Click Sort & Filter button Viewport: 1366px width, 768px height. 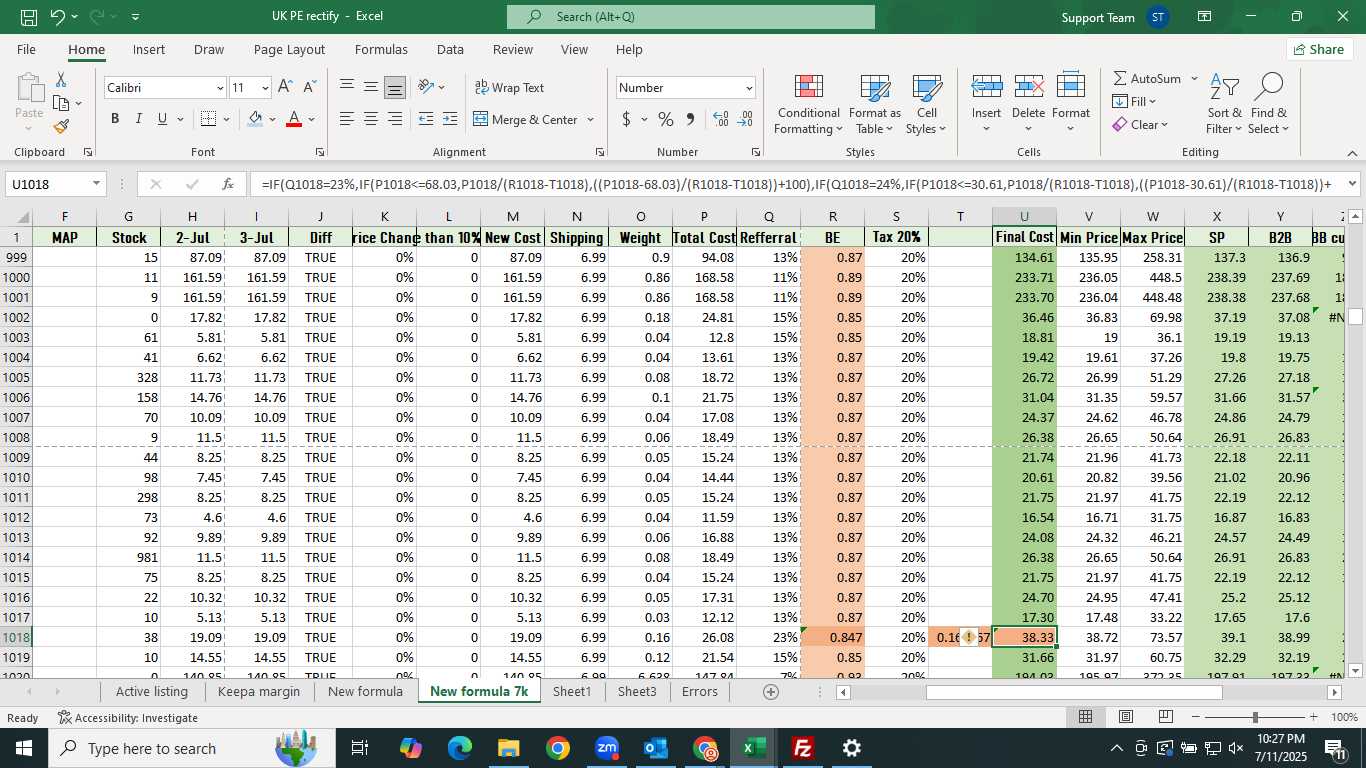[x=1224, y=104]
